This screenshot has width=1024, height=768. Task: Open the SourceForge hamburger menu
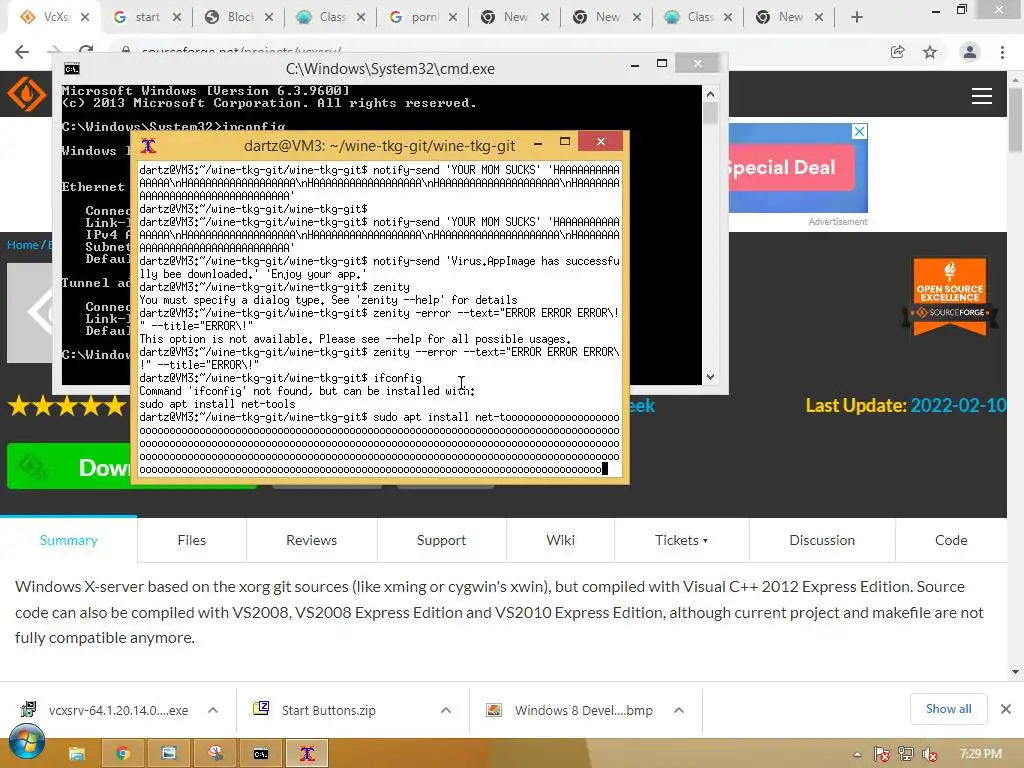(x=982, y=96)
